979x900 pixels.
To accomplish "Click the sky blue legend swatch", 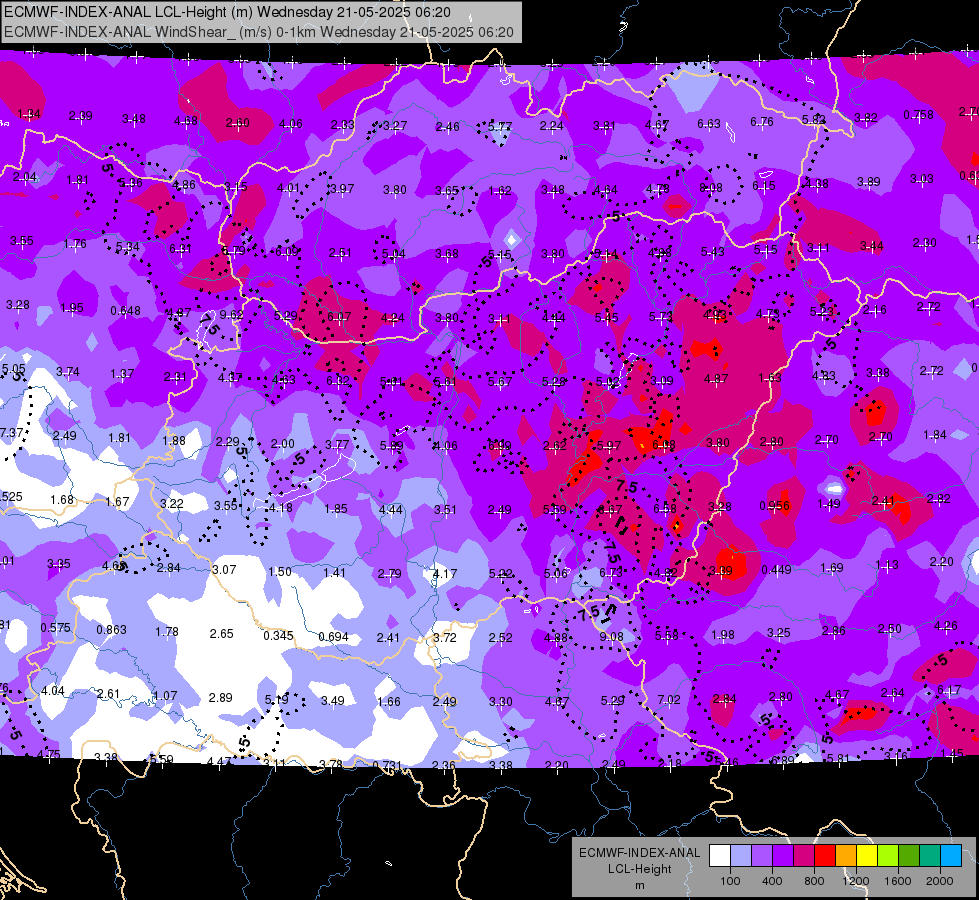I will coord(951,856).
